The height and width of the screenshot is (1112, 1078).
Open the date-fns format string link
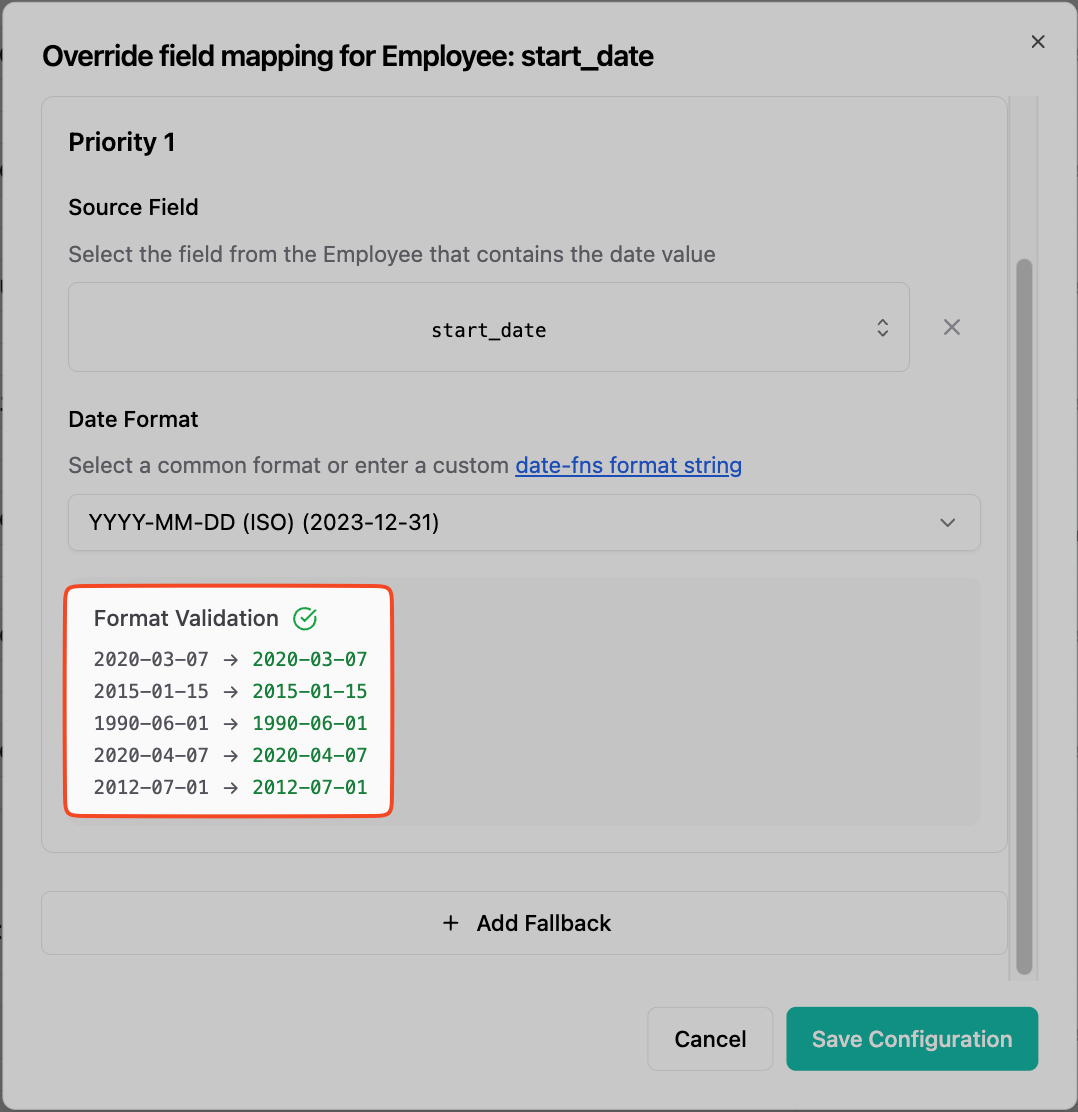click(x=628, y=465)
